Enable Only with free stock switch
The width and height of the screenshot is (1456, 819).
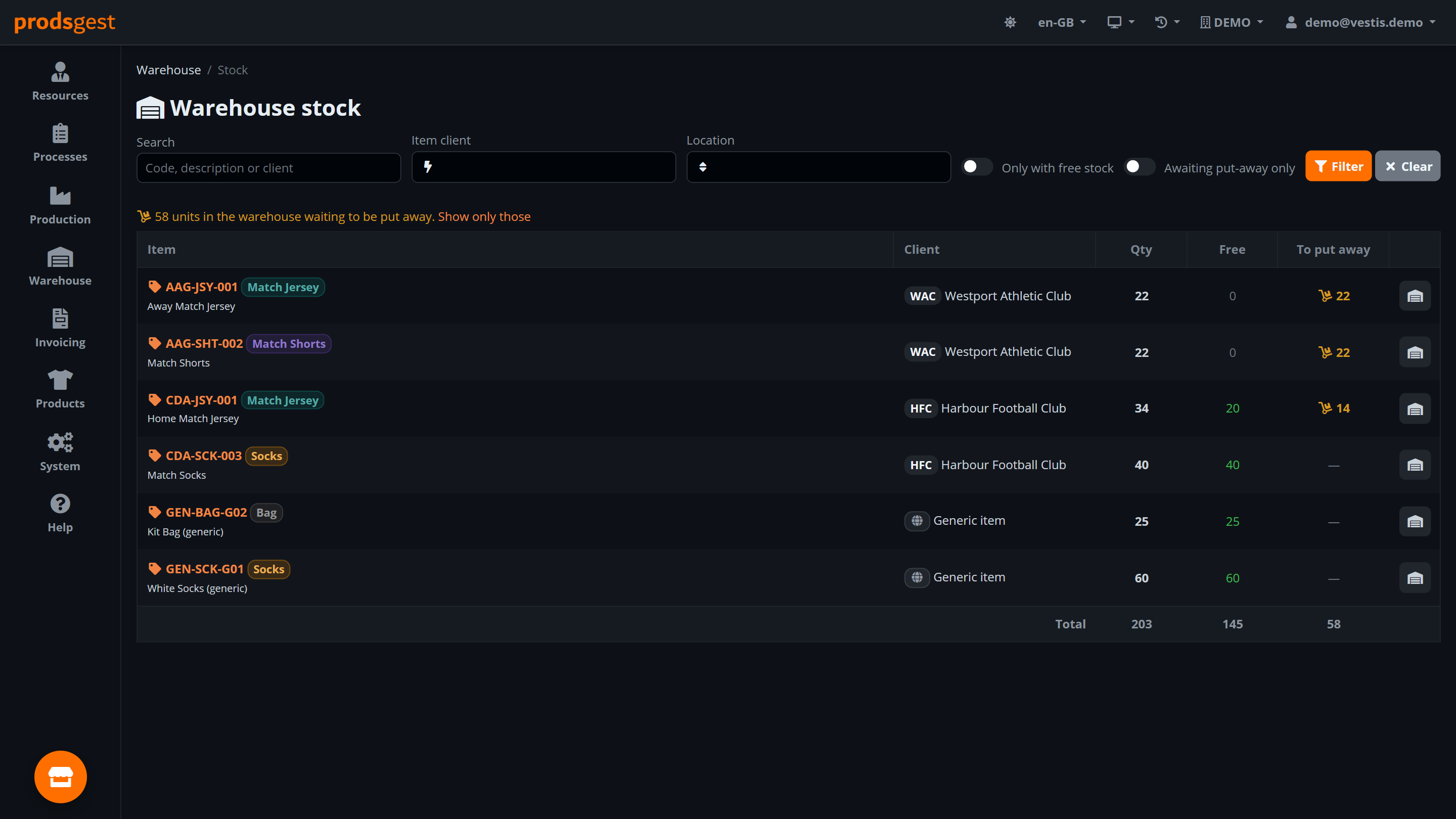977,167
